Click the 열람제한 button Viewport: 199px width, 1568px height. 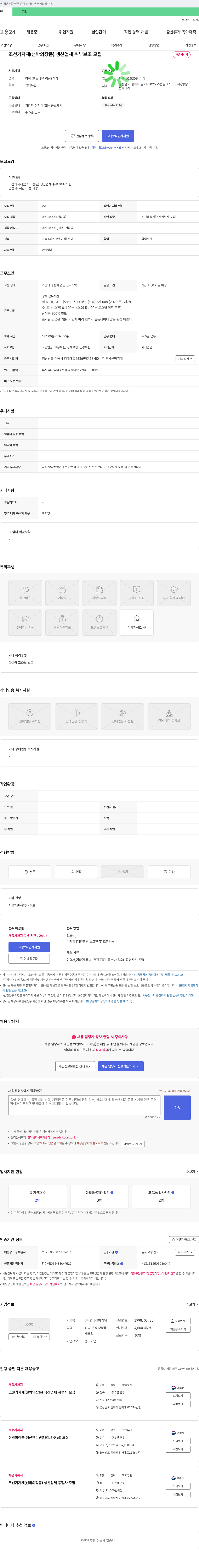(40, 1337)
